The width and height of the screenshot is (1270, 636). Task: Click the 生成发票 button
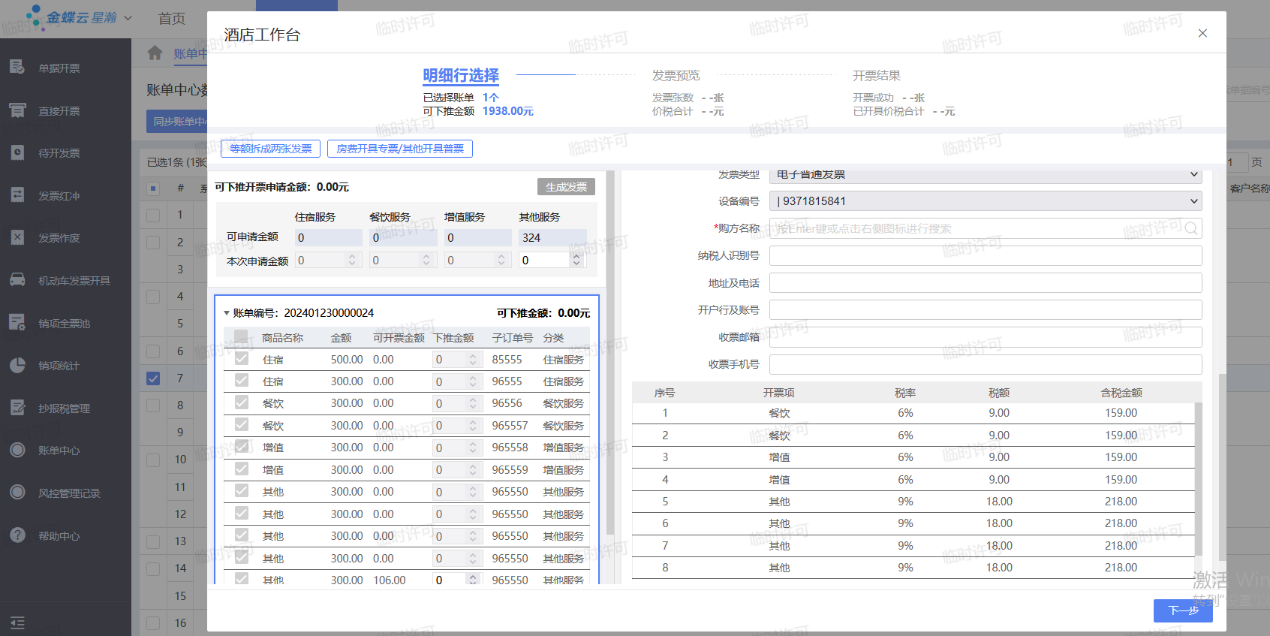tap(567, 187)
